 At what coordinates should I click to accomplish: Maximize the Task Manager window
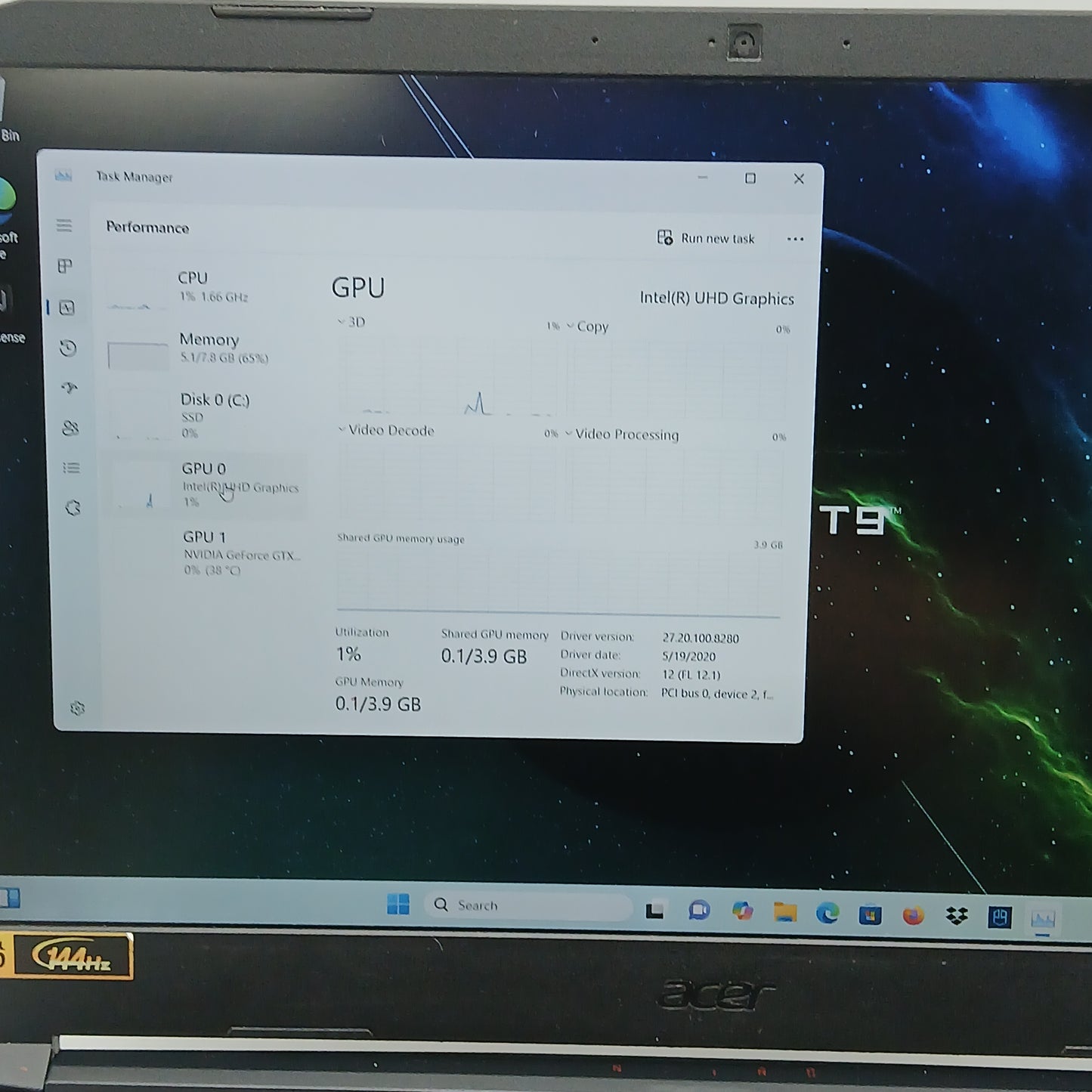coord(750,178)
